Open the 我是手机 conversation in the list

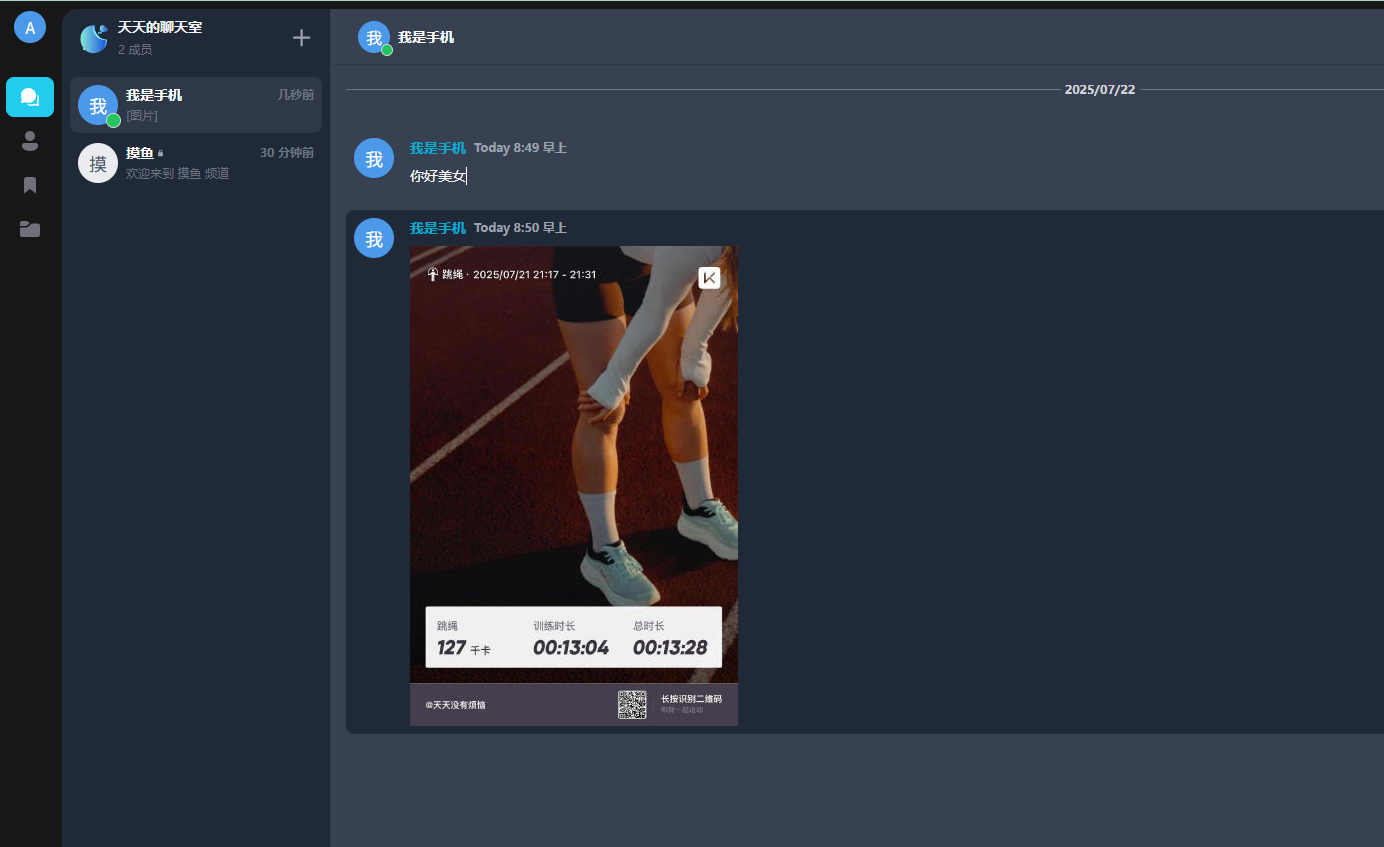click(x=196, y=105)
